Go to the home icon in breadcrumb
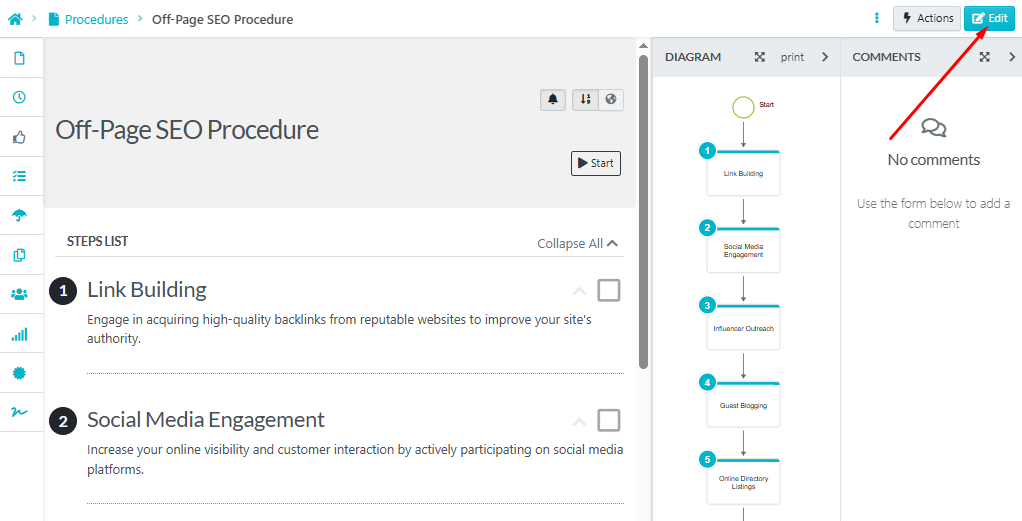This screenshot has width=1022, height=521. [x=15, y=19]
